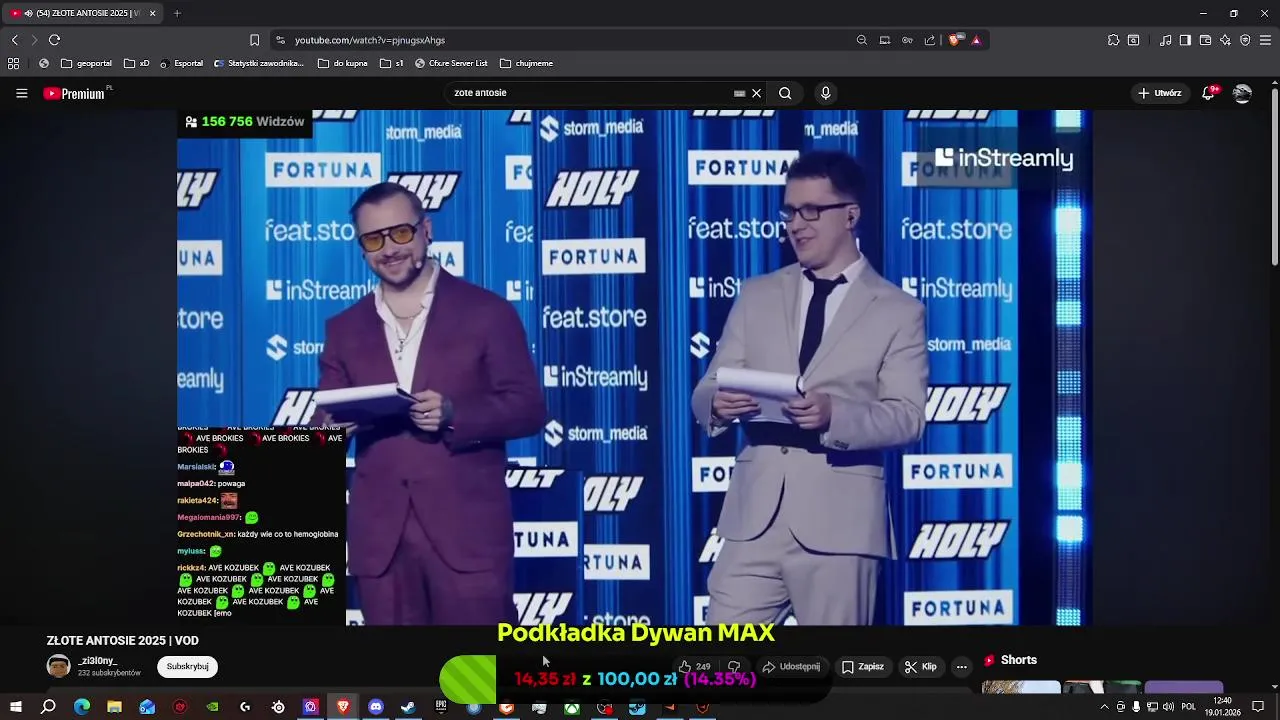Open the Windows notification center icon

point(1258,707)
